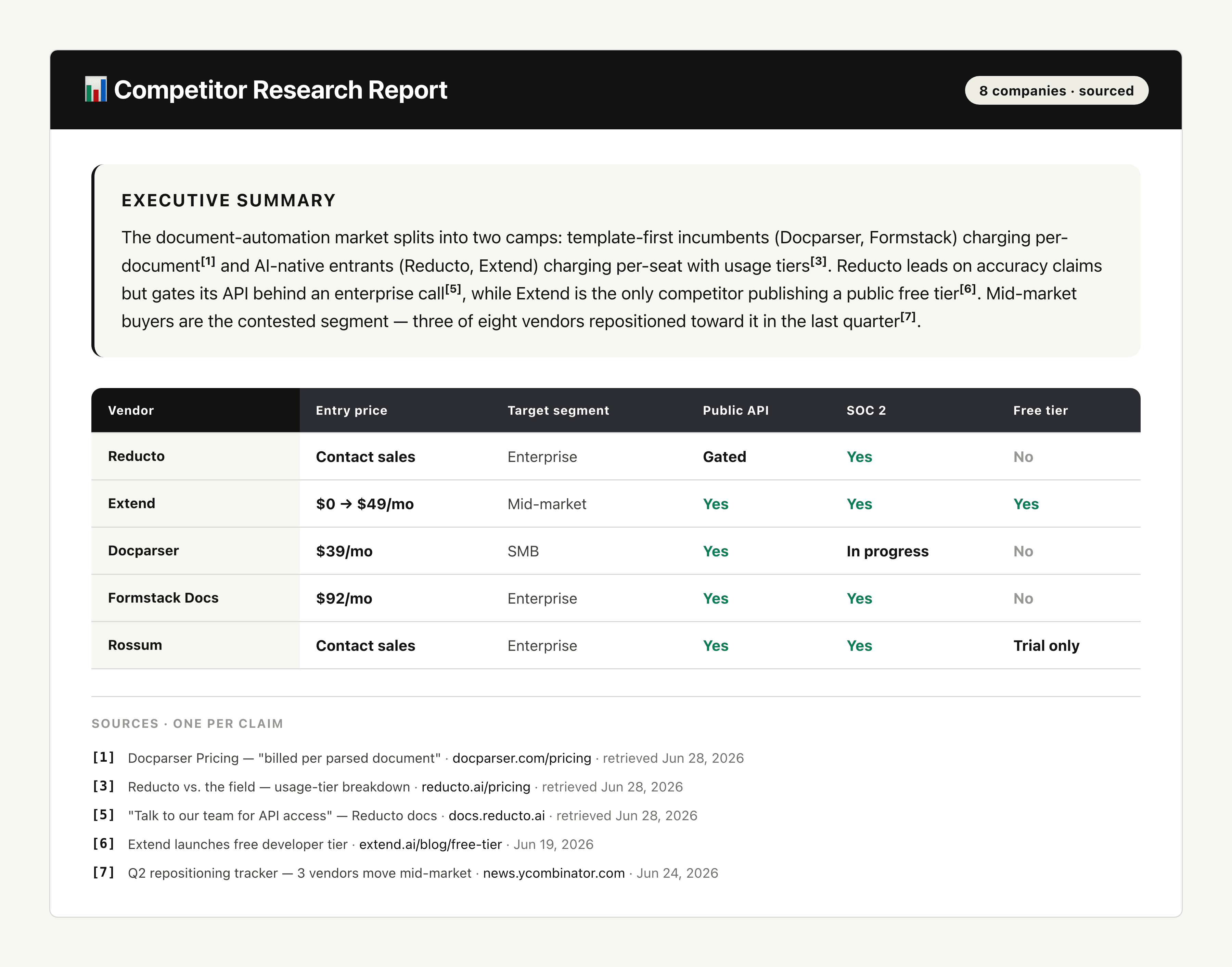Click 'Q2 repositioning tracker' source title
Viewport: 1232px width, 967px height.
[203, 874]
